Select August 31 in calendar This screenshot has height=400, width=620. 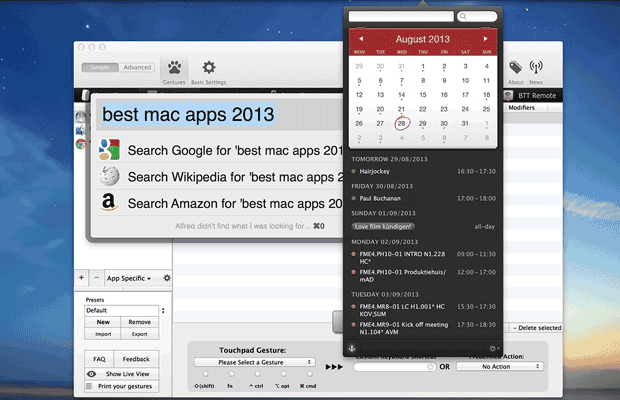pyautogui.click(x=465, y=124)
